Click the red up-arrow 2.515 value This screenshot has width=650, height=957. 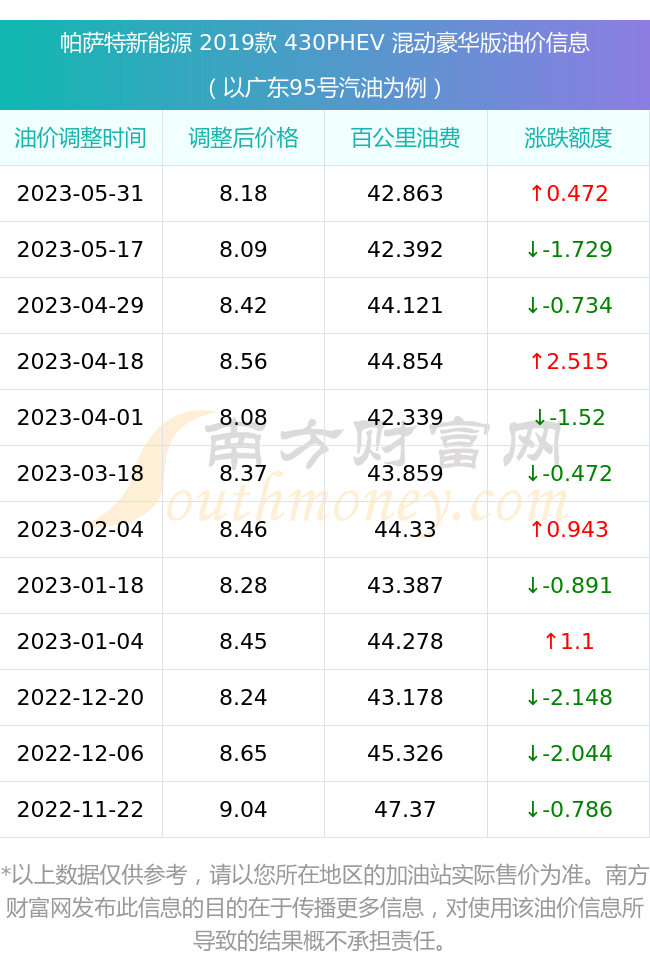point(569,361)
